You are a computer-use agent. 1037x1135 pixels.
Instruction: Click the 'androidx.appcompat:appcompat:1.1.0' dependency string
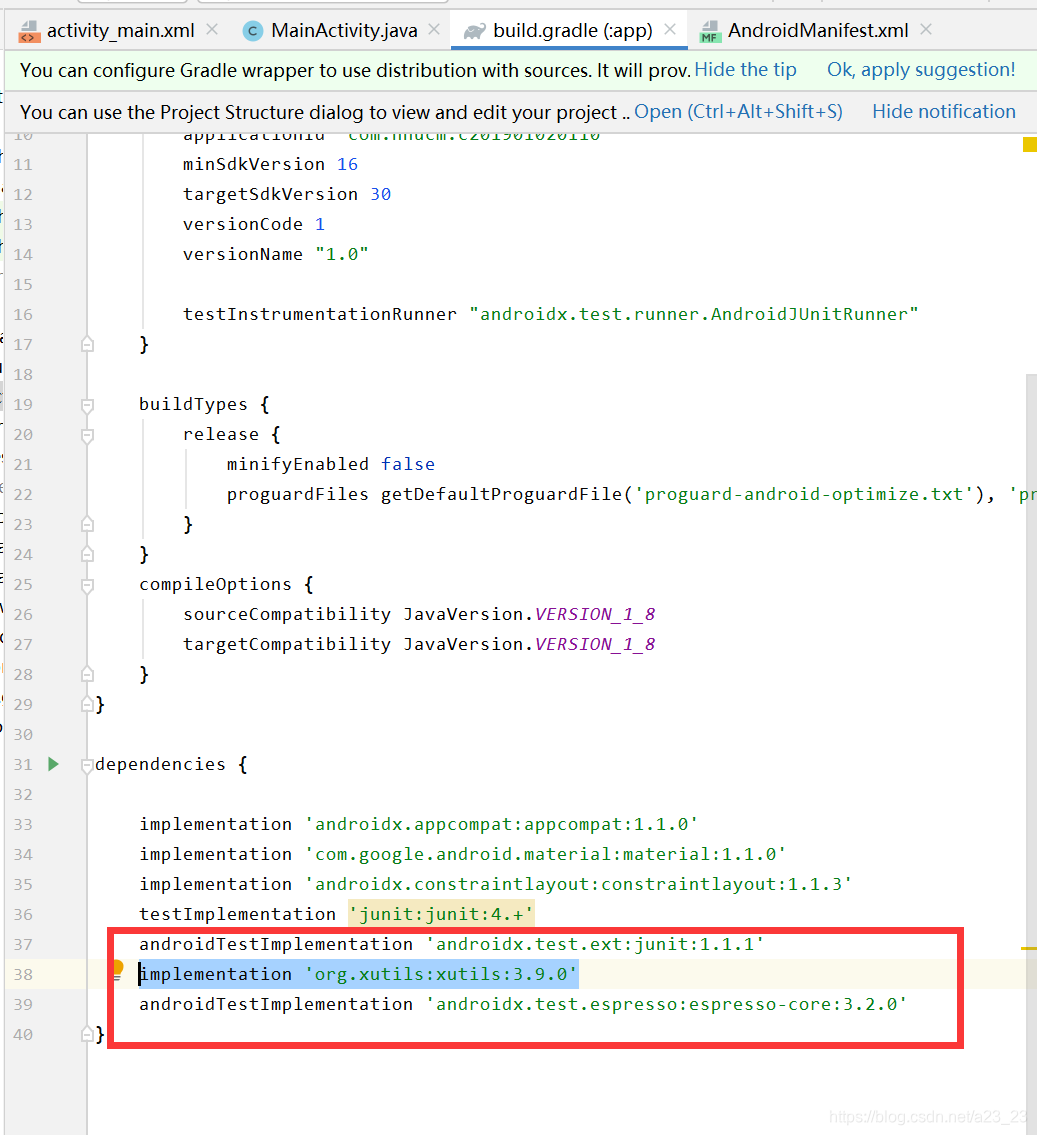tap(501, 824)
